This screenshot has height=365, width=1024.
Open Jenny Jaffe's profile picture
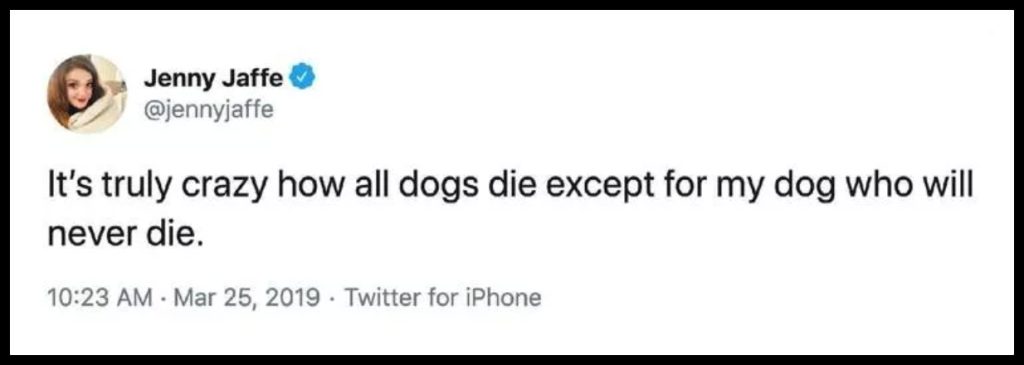click(87, 95)
